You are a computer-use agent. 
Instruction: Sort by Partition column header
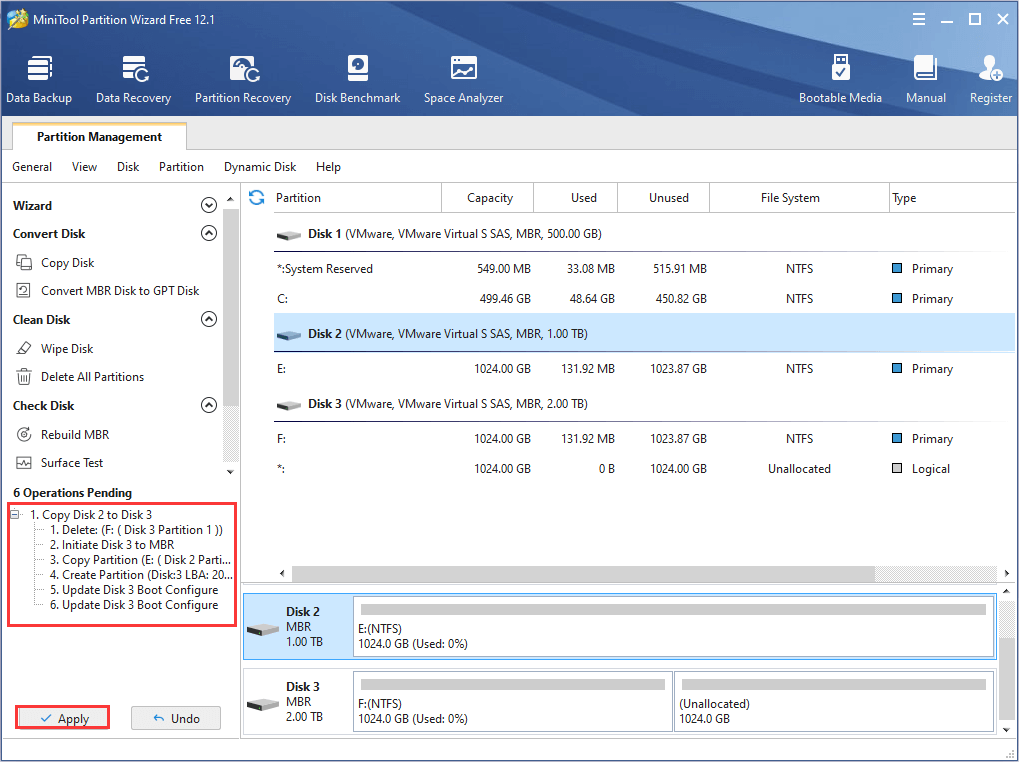point(357,197)
